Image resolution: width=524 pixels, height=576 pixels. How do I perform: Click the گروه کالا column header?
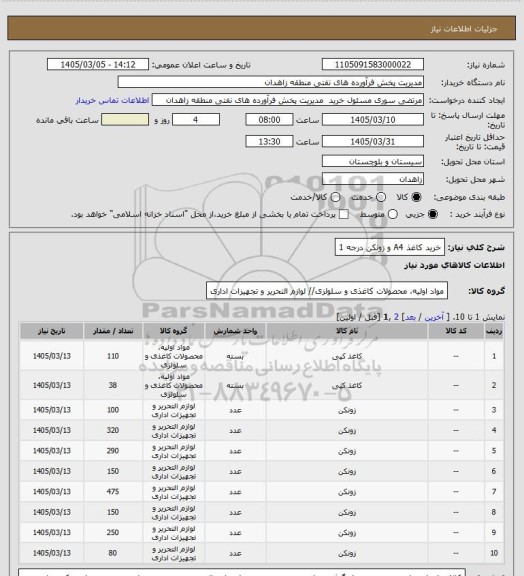173,331
